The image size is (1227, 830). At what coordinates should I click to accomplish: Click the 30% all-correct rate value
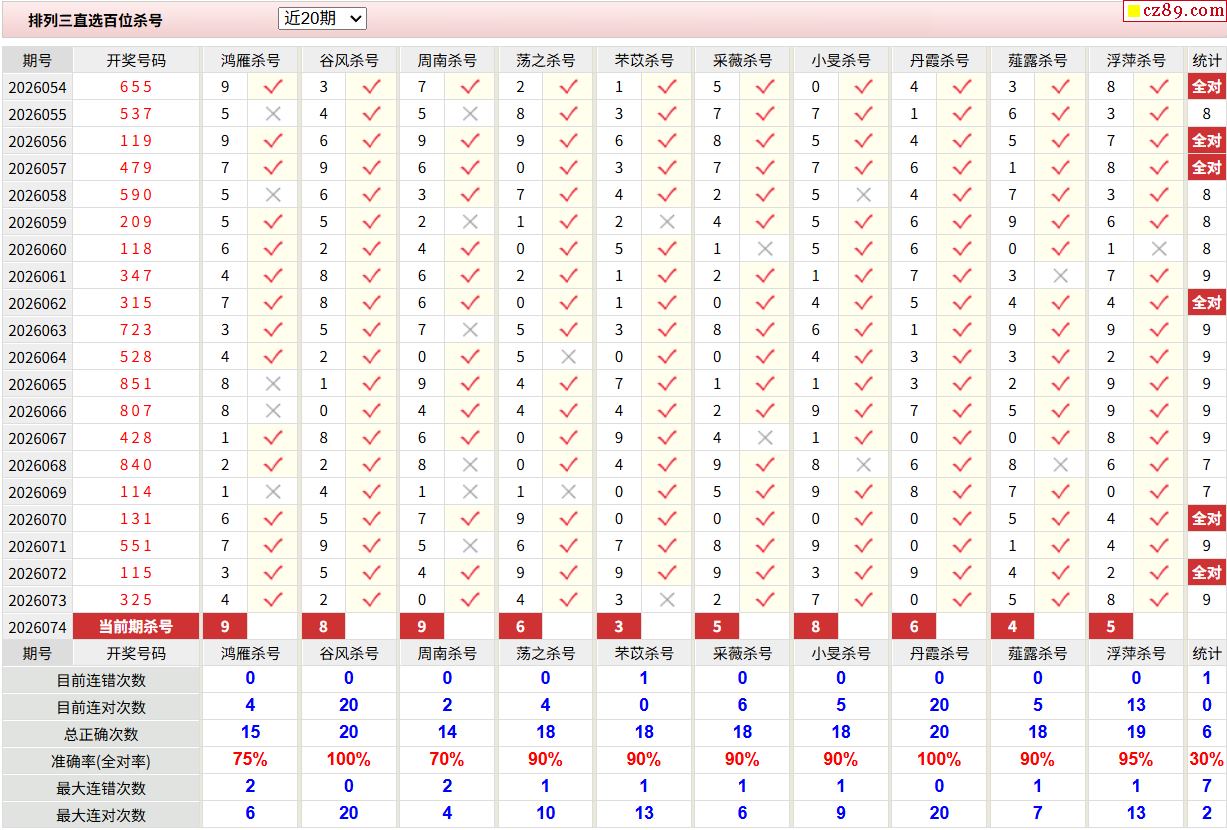point(1207,760)
